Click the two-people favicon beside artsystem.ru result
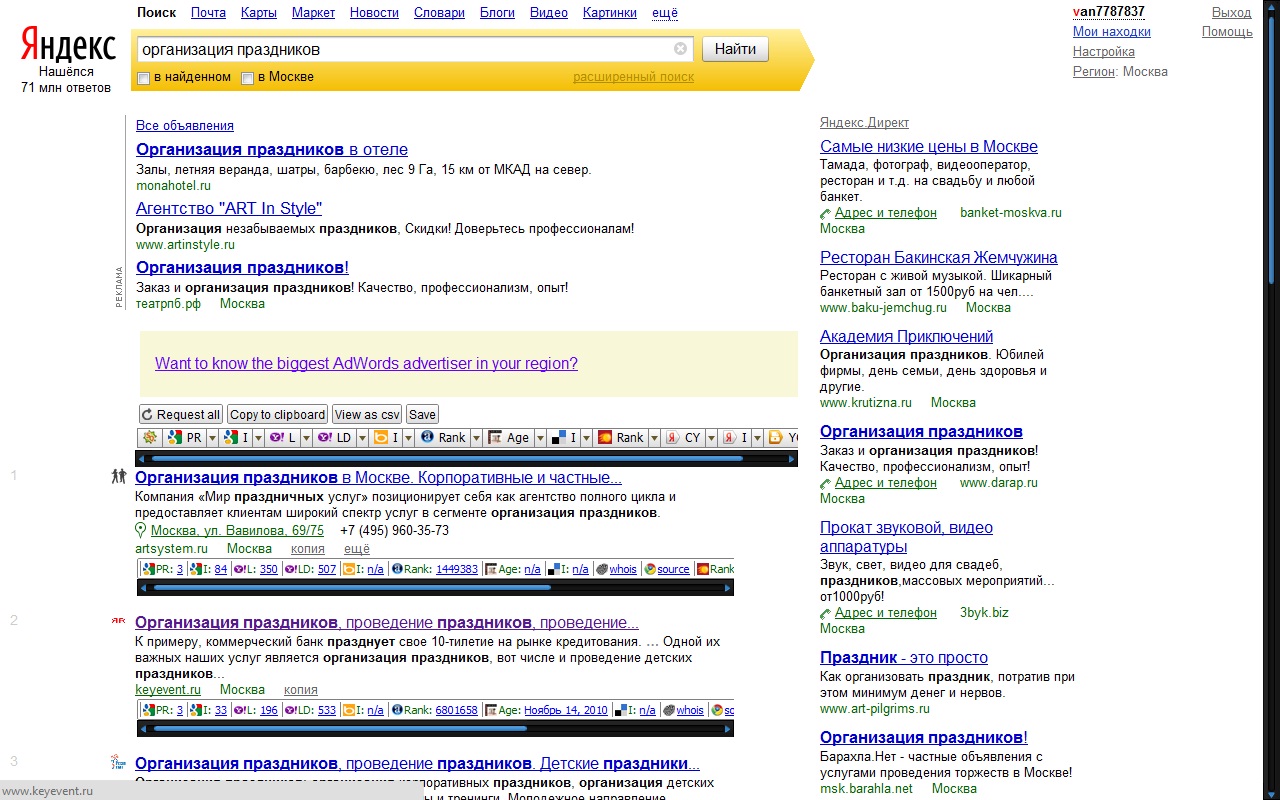Viewport: 1280px width, 800px height. 119,476
